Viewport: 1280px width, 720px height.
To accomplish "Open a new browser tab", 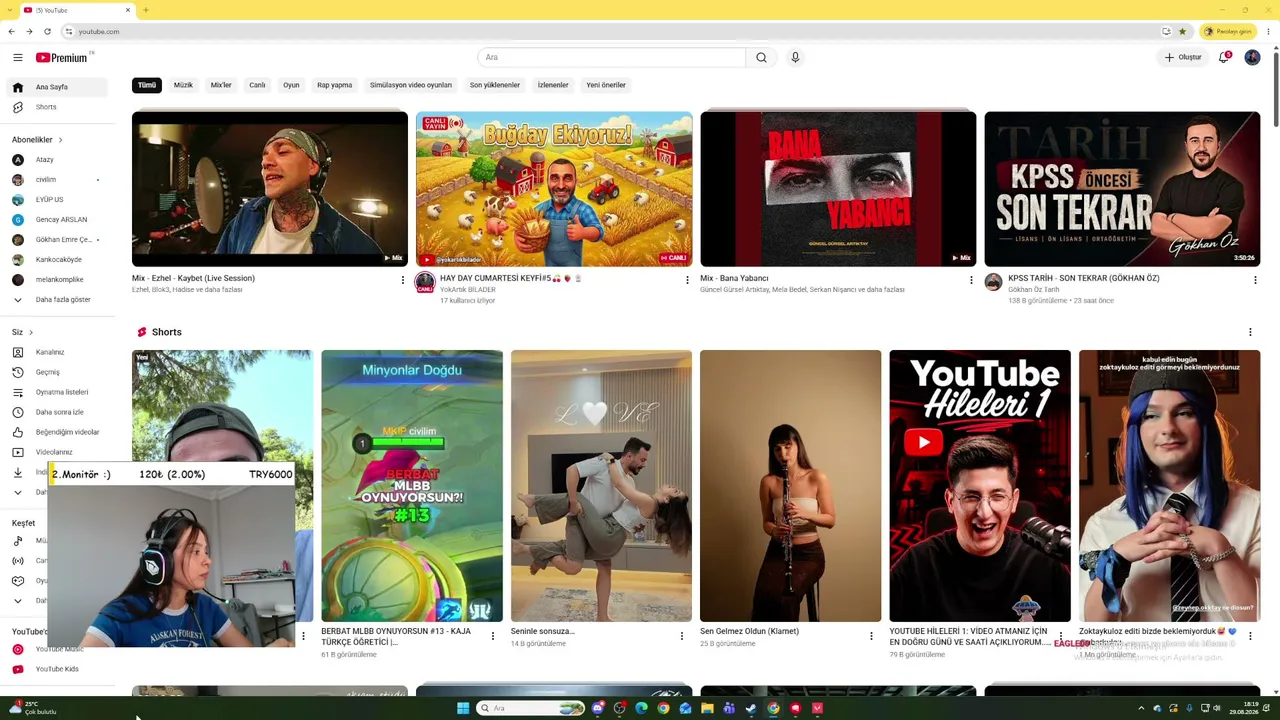I will point(145,10).
